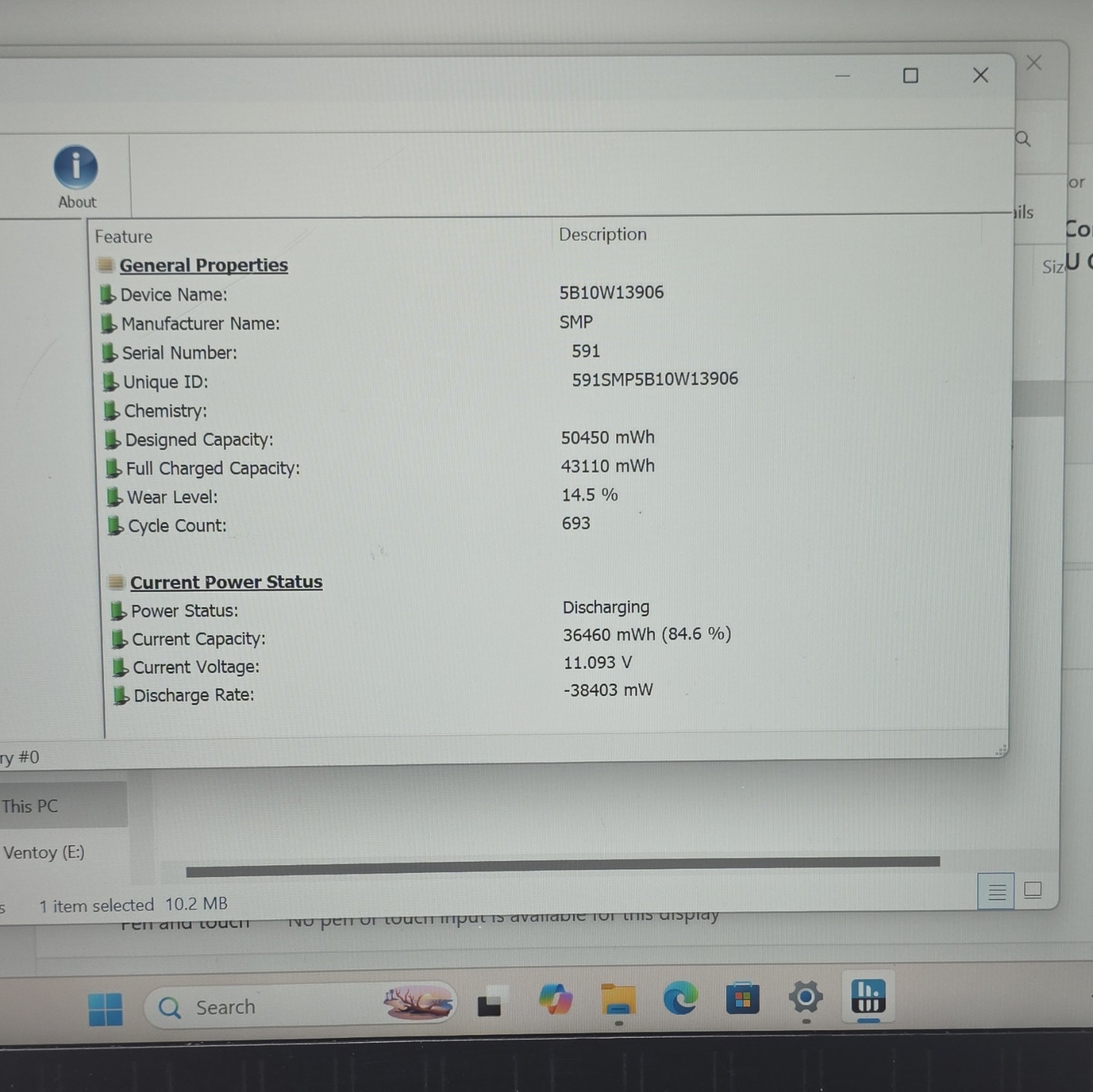Click the active battery app taskbar icon
The width and height of the screenshot is (1093, 1092).
(868, 996)
